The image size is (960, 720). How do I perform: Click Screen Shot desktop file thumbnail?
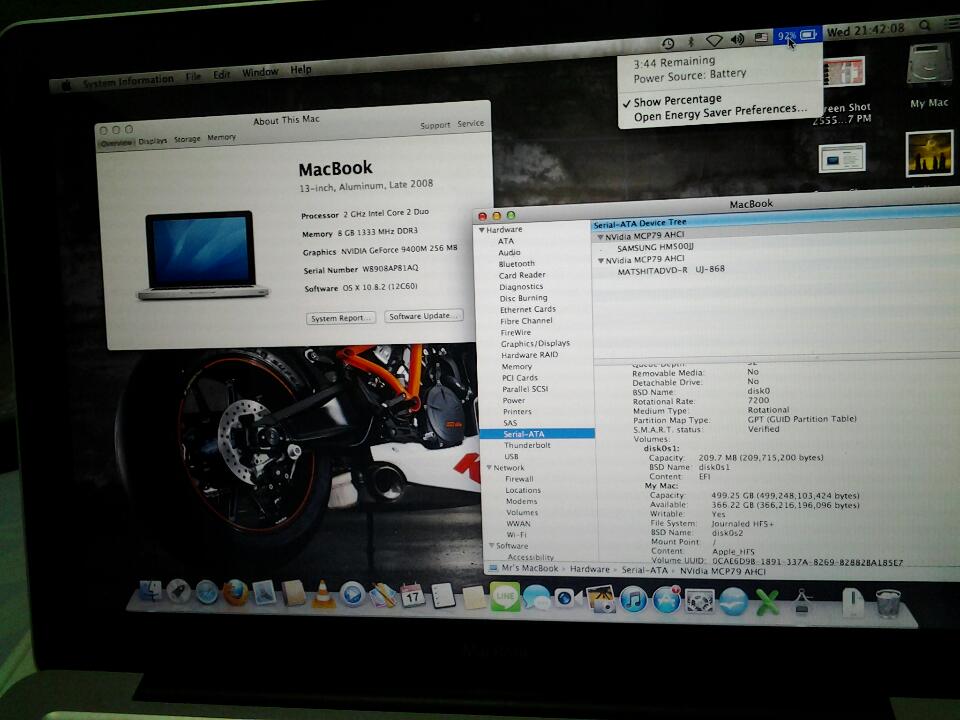[844, 74]
